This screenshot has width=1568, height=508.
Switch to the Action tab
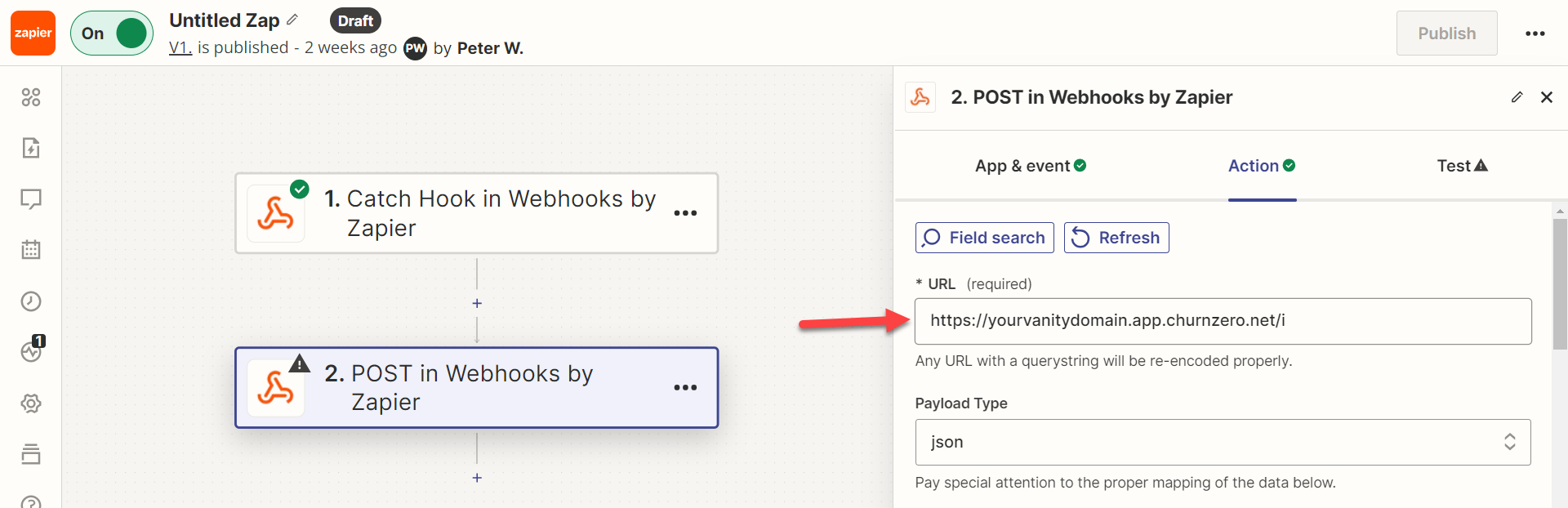pyautogui.click(x=1262, y=166)
